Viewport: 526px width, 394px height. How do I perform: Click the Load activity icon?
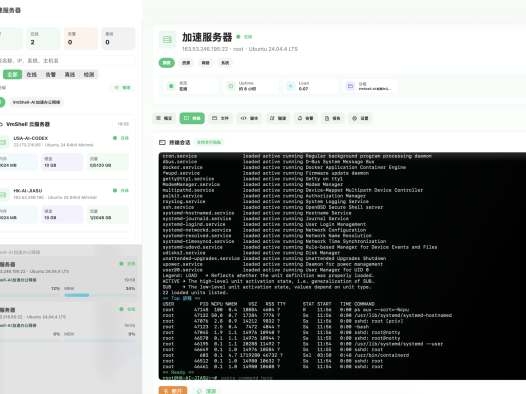[x=291, y=86]
